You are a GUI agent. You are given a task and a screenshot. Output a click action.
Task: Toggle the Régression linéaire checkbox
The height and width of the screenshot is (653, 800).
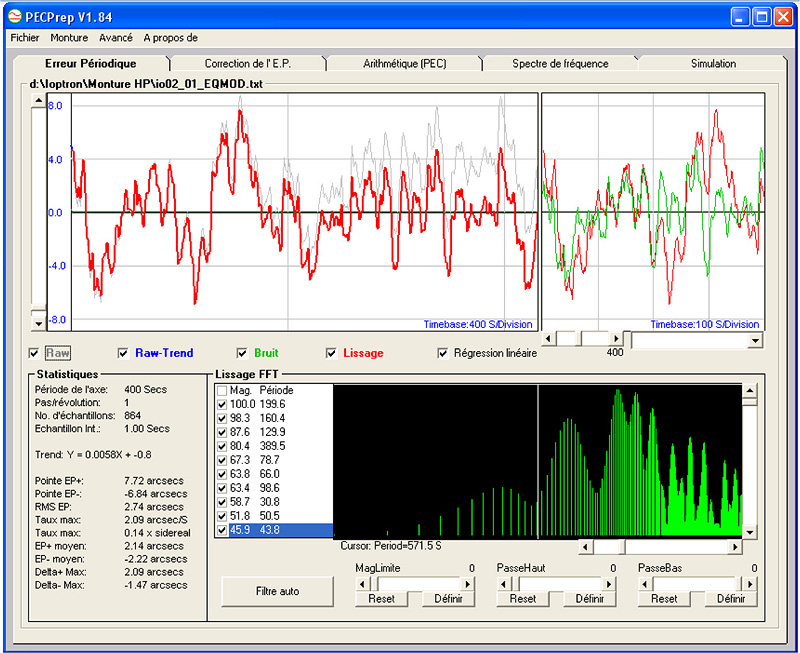point(442,353)
